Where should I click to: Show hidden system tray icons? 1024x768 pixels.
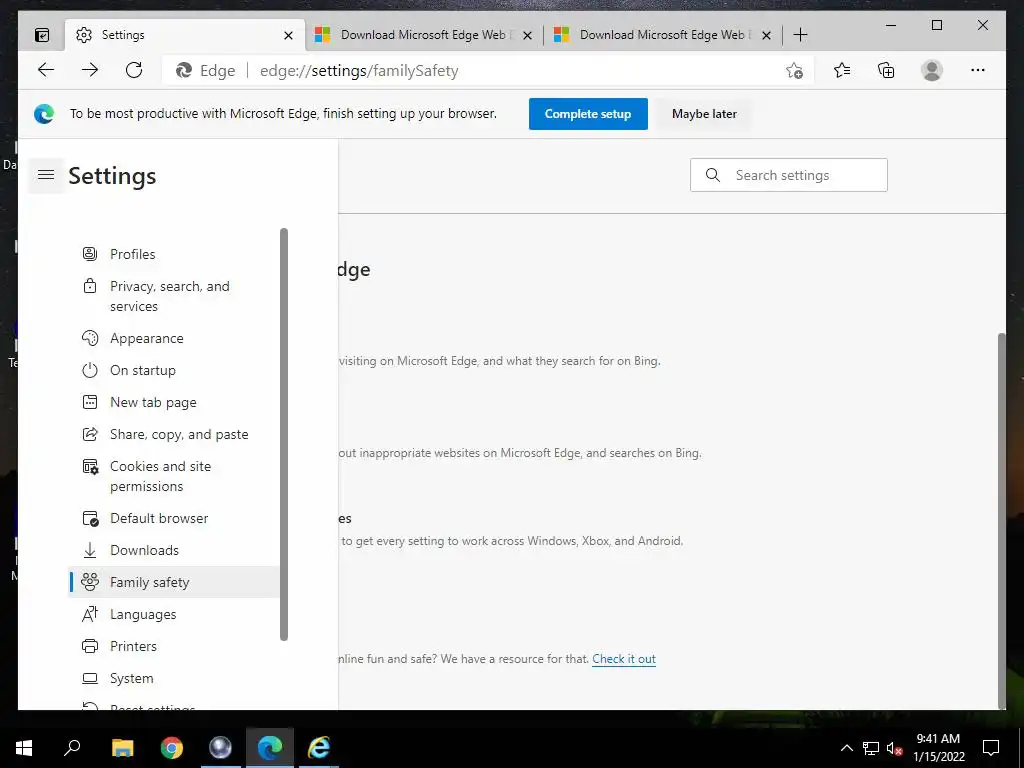(846, 748)
